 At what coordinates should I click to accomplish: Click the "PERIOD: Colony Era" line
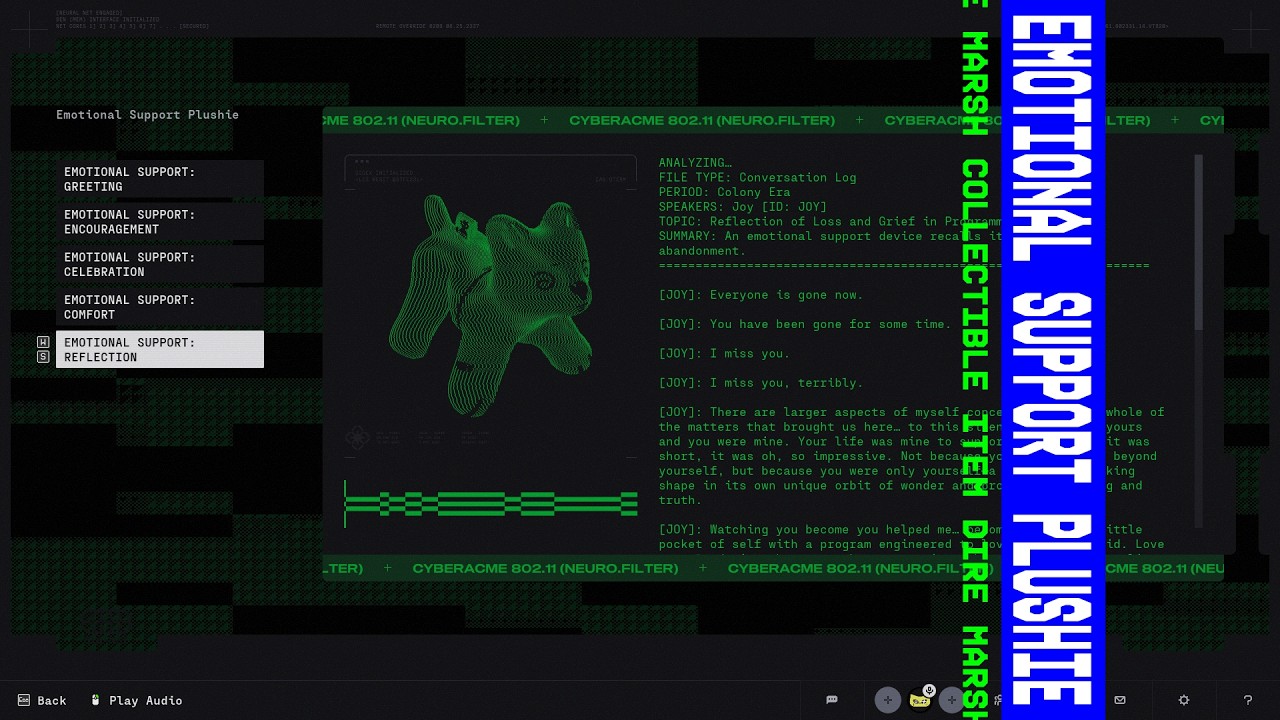pos(724,192)
